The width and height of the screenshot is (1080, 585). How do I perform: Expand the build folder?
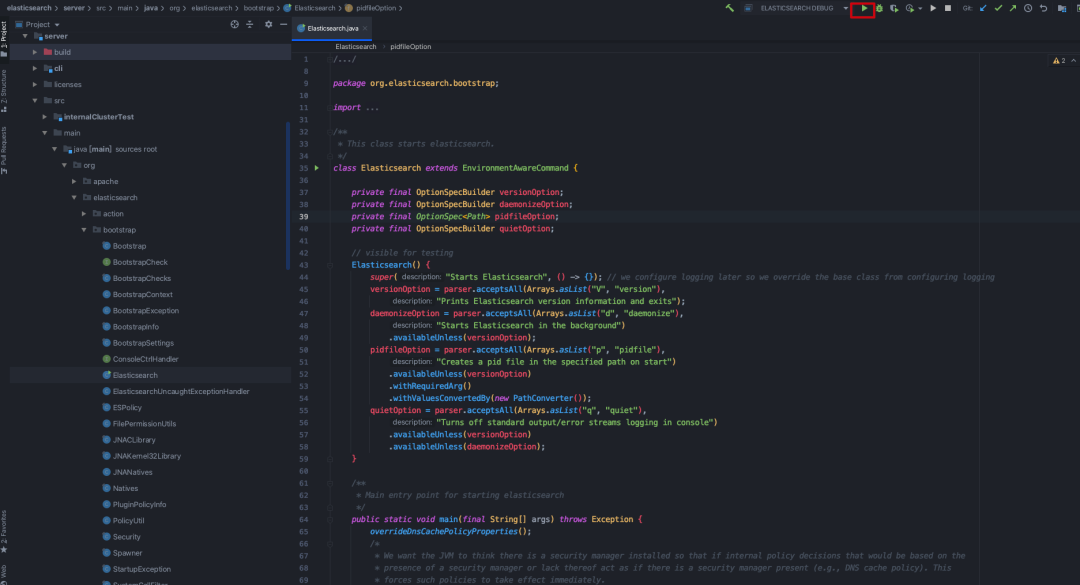point(35,52)
